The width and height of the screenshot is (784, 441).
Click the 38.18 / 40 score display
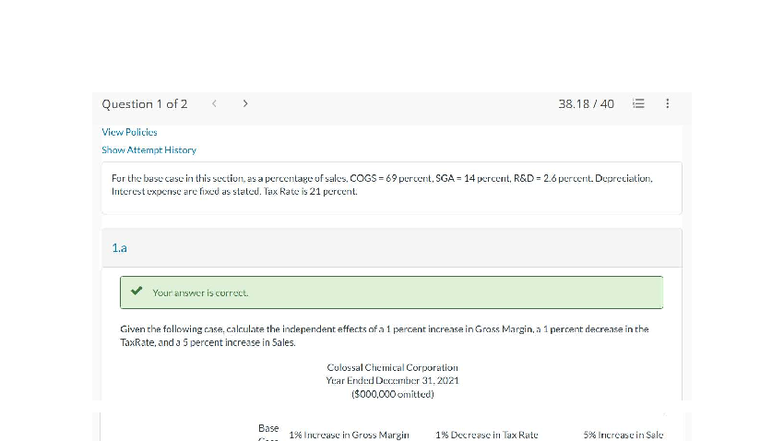pyautogui.click(x=586, y=104)
